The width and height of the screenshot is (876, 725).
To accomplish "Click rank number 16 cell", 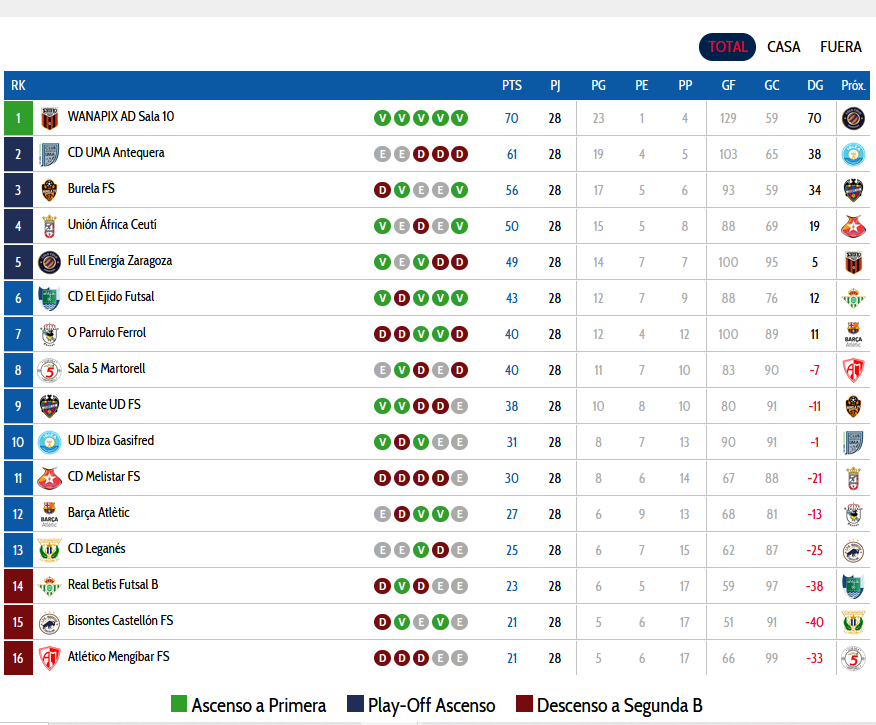I will coord(18,658).
